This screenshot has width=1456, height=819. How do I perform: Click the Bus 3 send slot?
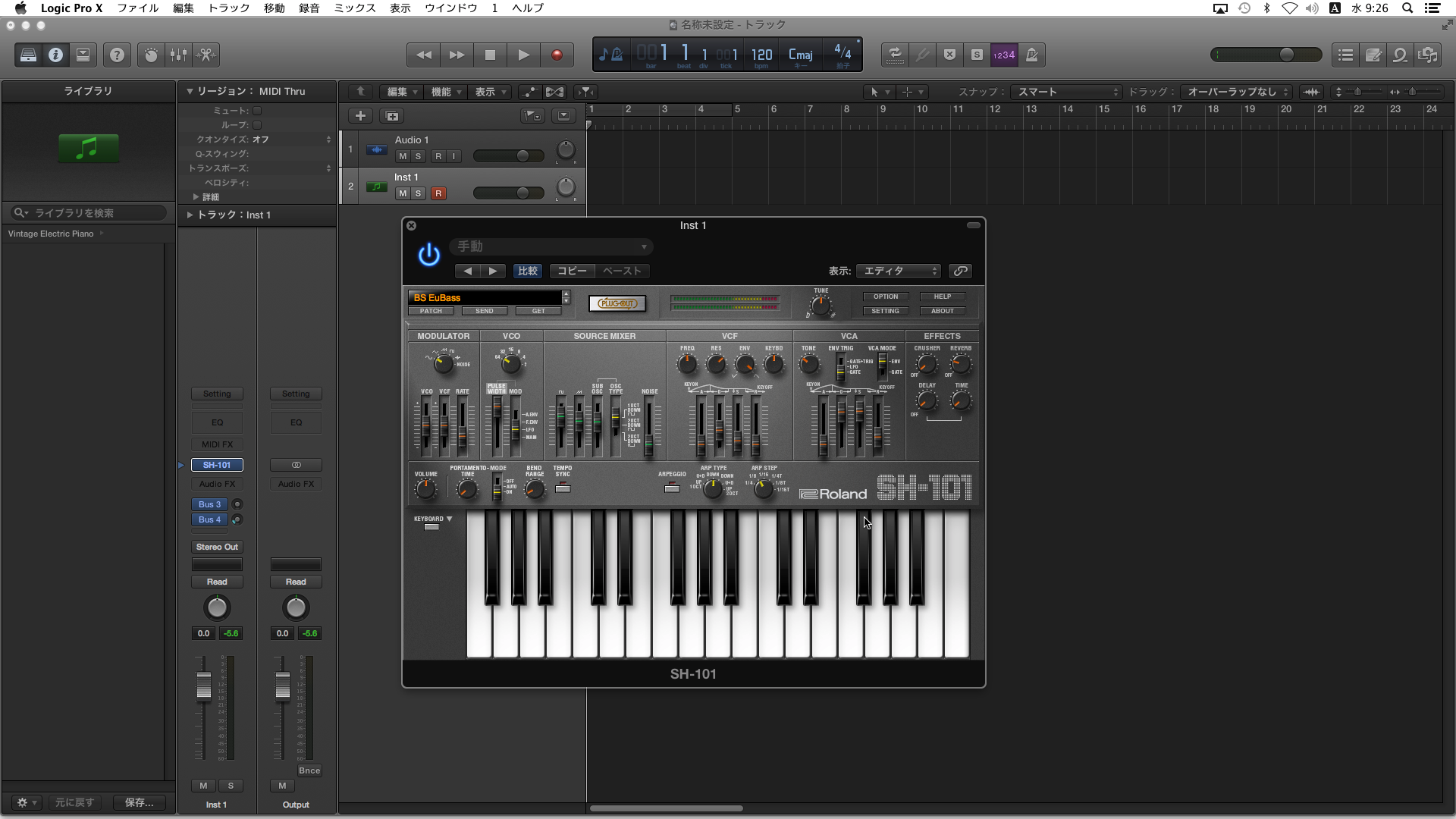tap(210, 504)
